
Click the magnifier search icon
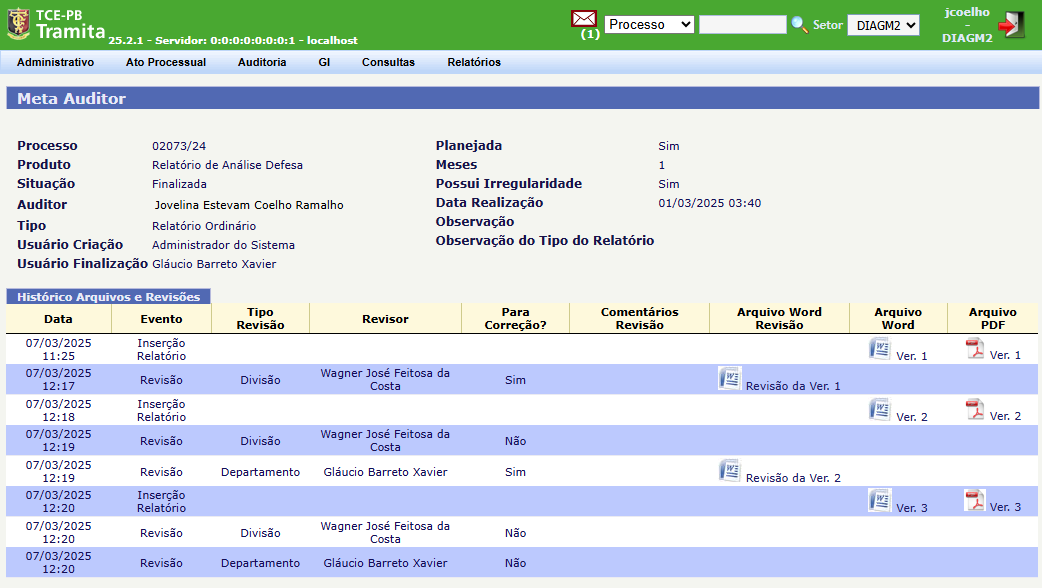click(799, 25)
